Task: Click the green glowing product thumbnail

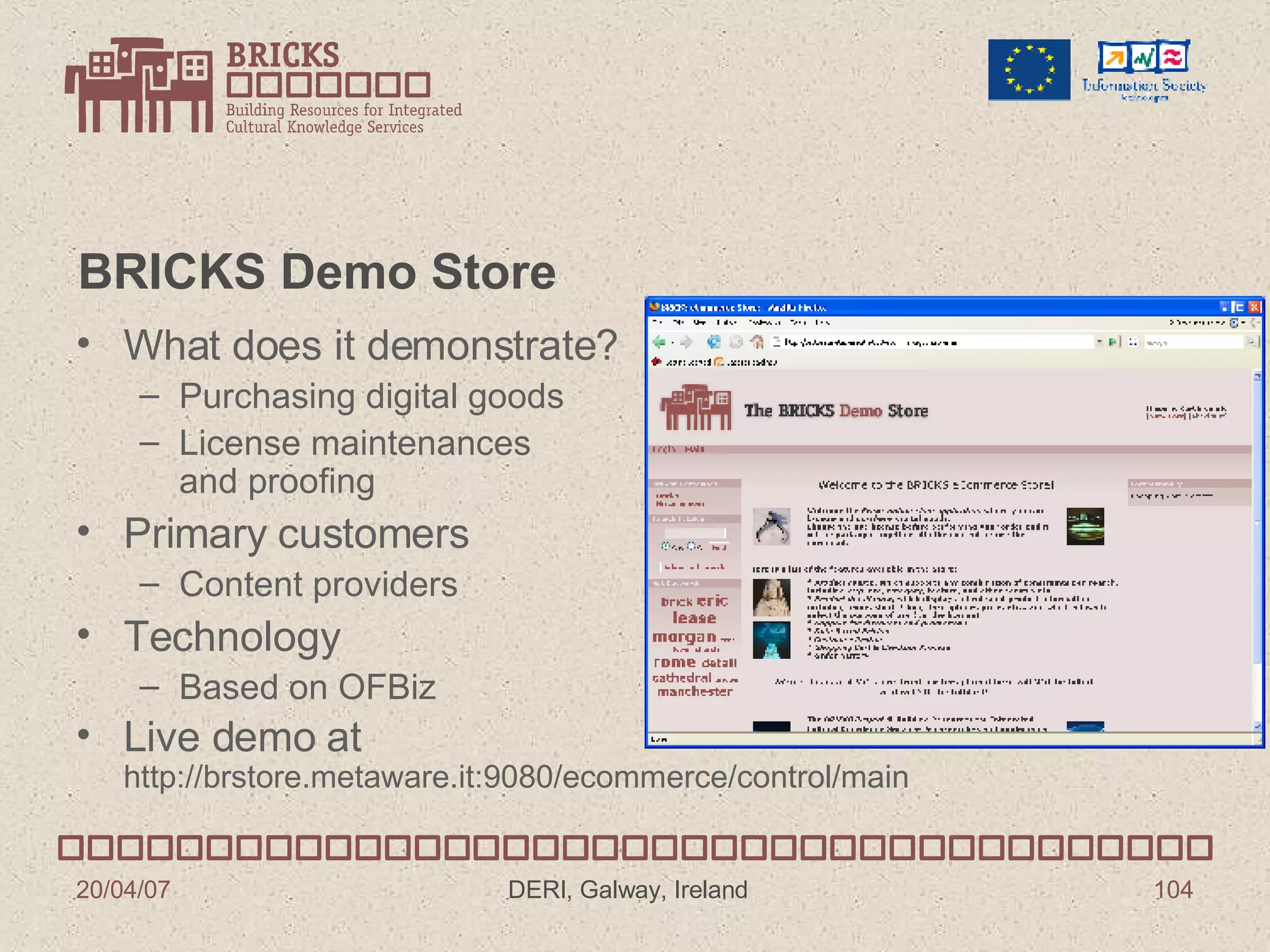Action: click(1085, 526)
